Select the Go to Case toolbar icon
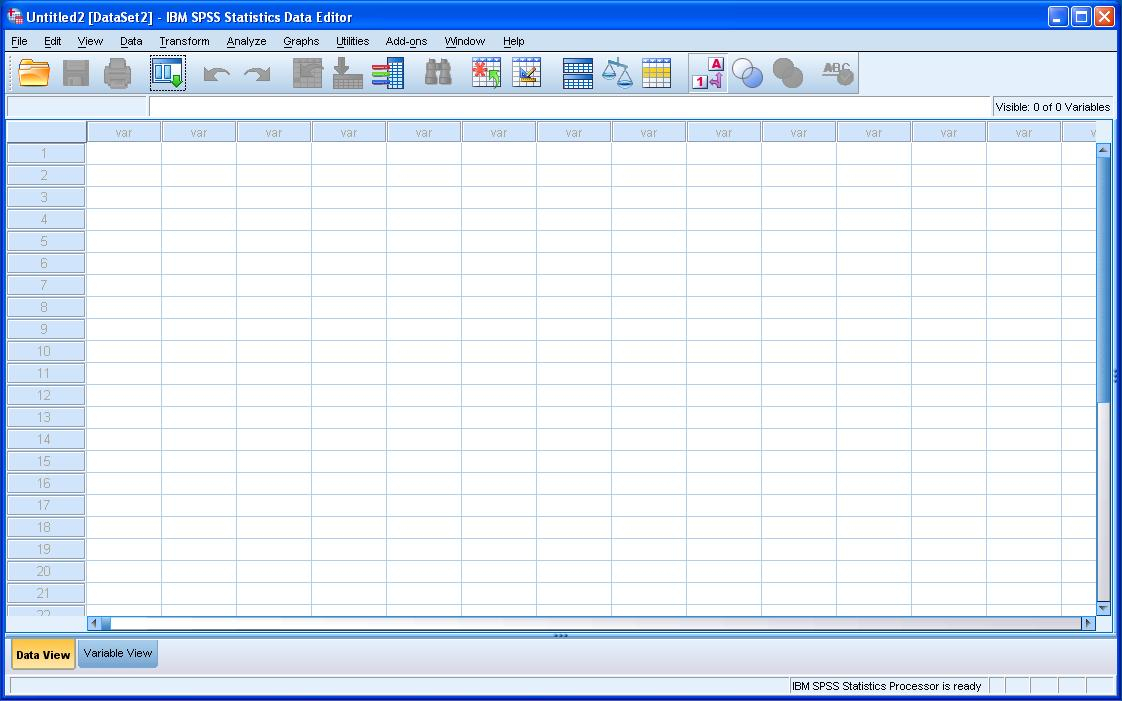 tap(307, 72)
